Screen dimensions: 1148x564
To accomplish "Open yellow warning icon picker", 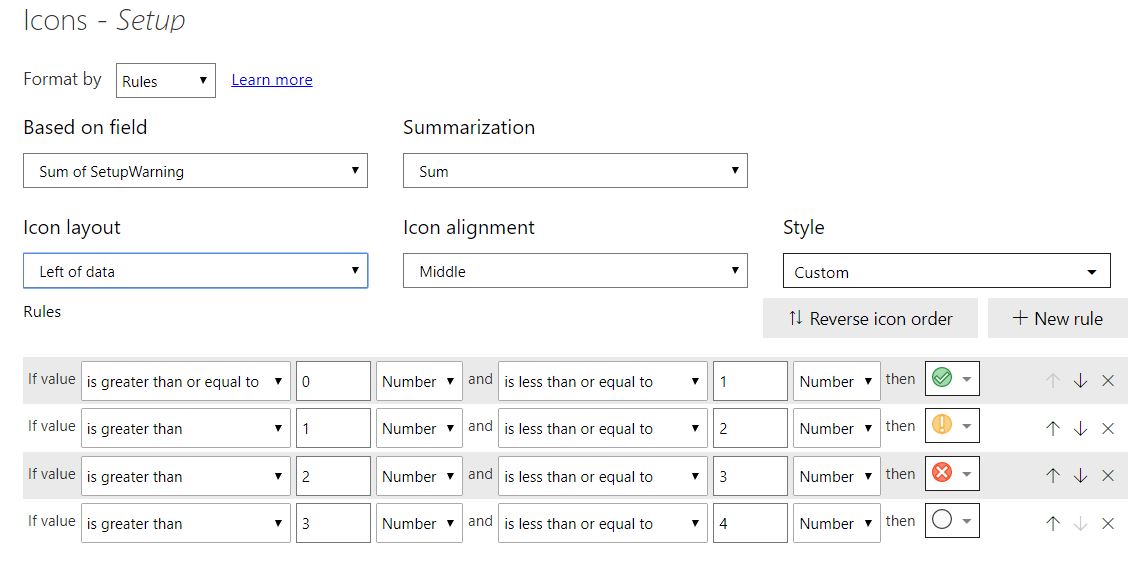I will point(952,426).
